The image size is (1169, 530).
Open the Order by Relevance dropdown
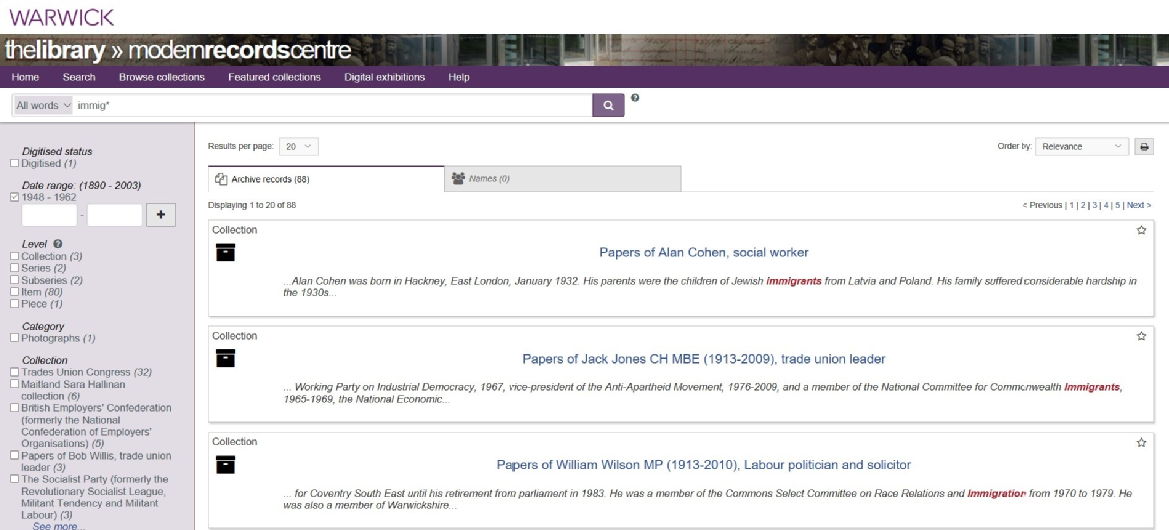pyautogui.click(x=1081, y=146)
